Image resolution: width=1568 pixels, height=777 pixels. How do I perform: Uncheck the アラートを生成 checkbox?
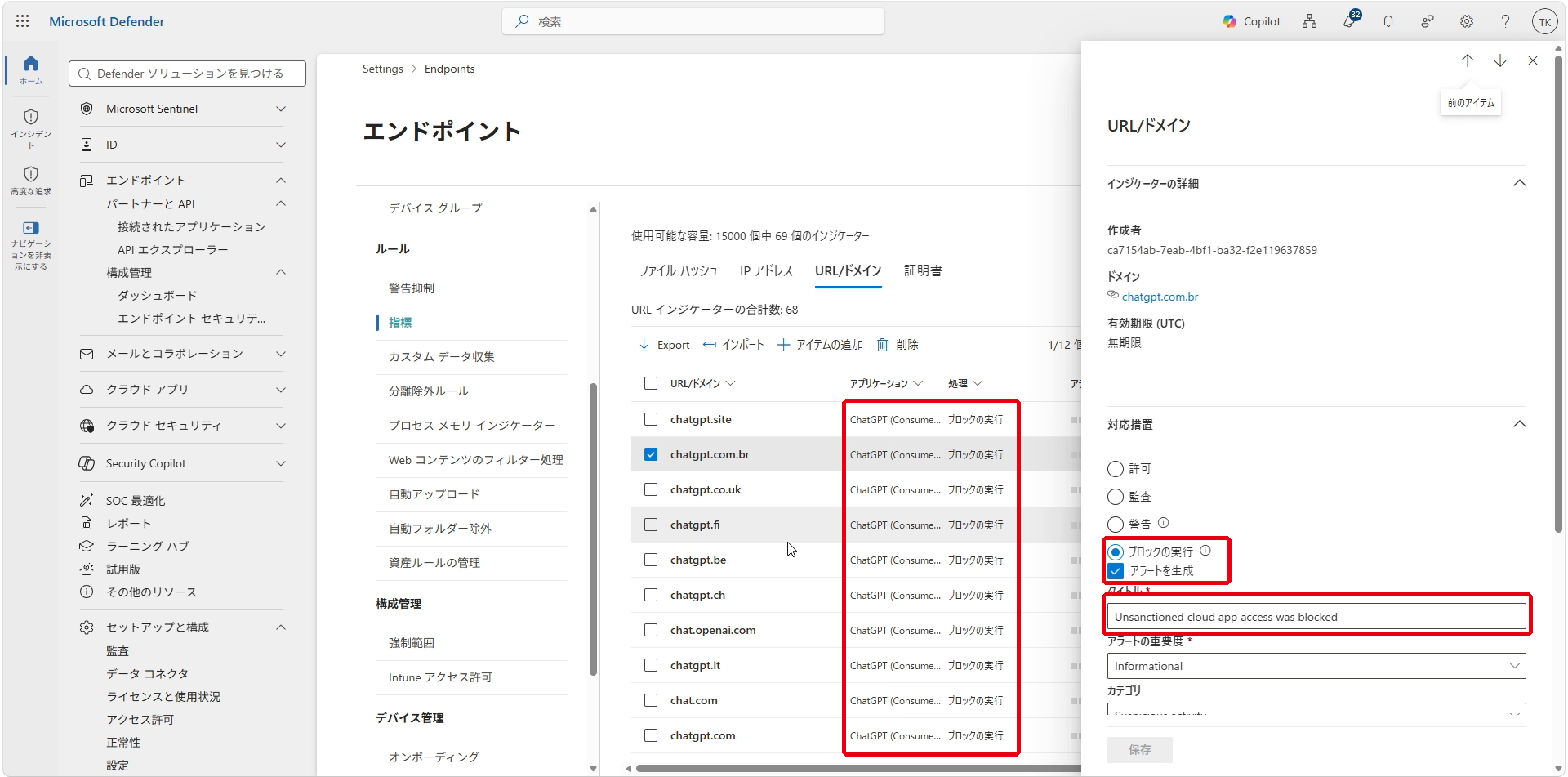click(x=1116, y=571)
